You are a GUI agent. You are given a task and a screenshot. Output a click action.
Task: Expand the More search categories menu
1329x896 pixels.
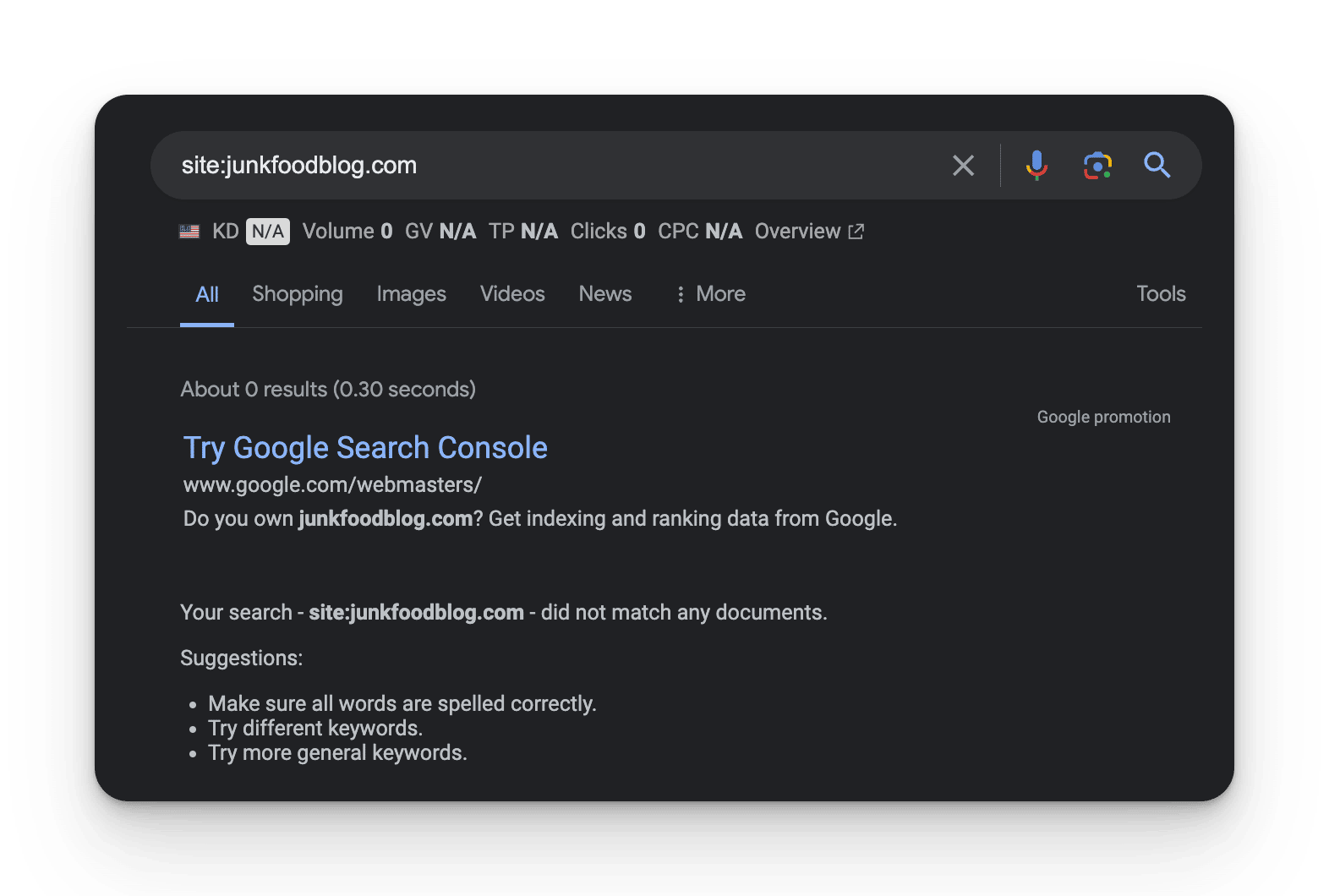click(x=710, y=294)
